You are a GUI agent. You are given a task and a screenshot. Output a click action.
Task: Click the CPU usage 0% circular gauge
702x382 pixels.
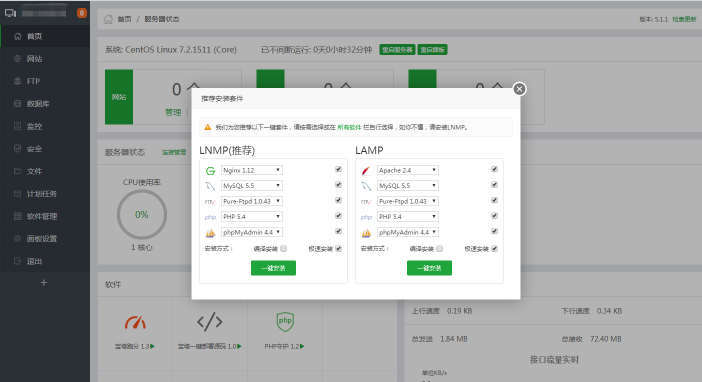pos(142,215)
